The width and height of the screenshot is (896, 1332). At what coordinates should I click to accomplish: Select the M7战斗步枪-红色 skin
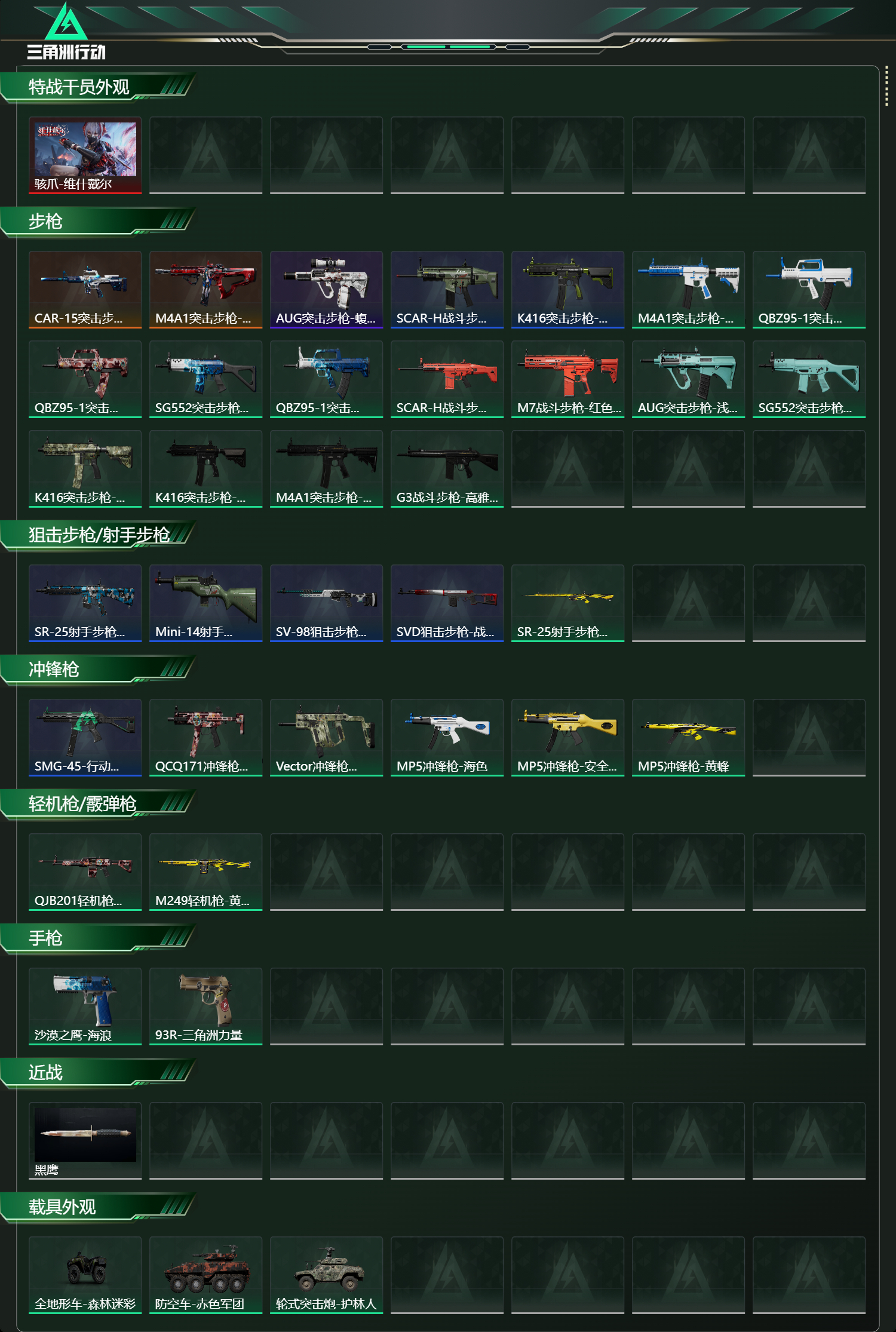point(567,379)
